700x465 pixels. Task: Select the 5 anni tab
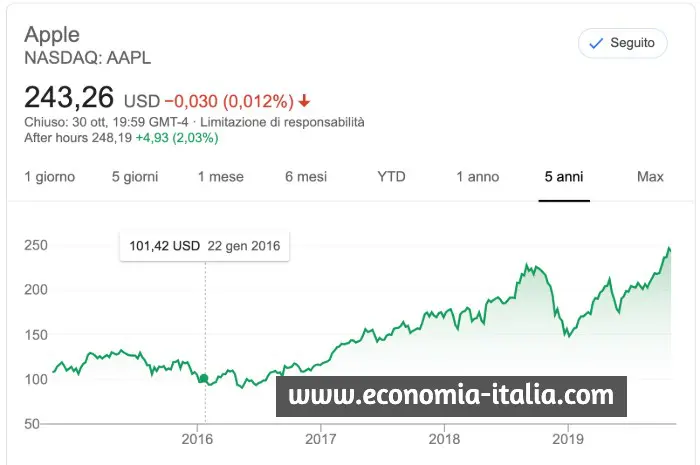[564, 177]
